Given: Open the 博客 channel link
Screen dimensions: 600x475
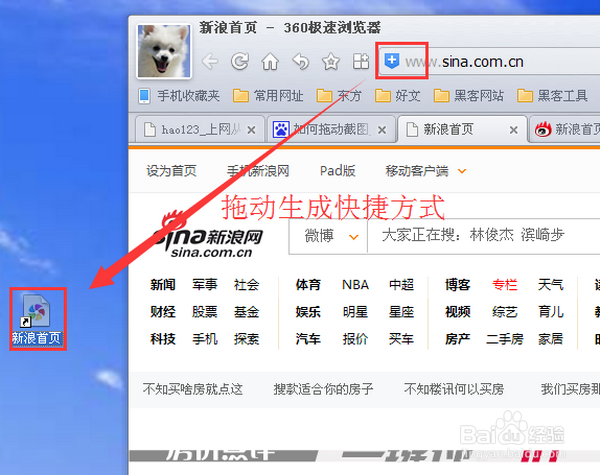Looking at the screenshot, I should (457, 285).
